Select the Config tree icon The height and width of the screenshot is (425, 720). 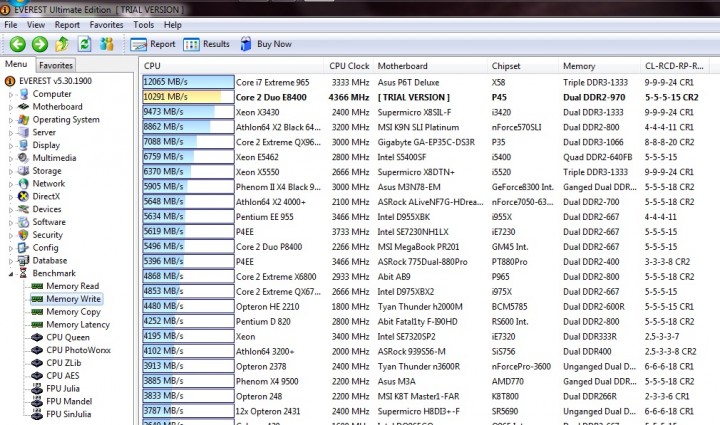23,247
